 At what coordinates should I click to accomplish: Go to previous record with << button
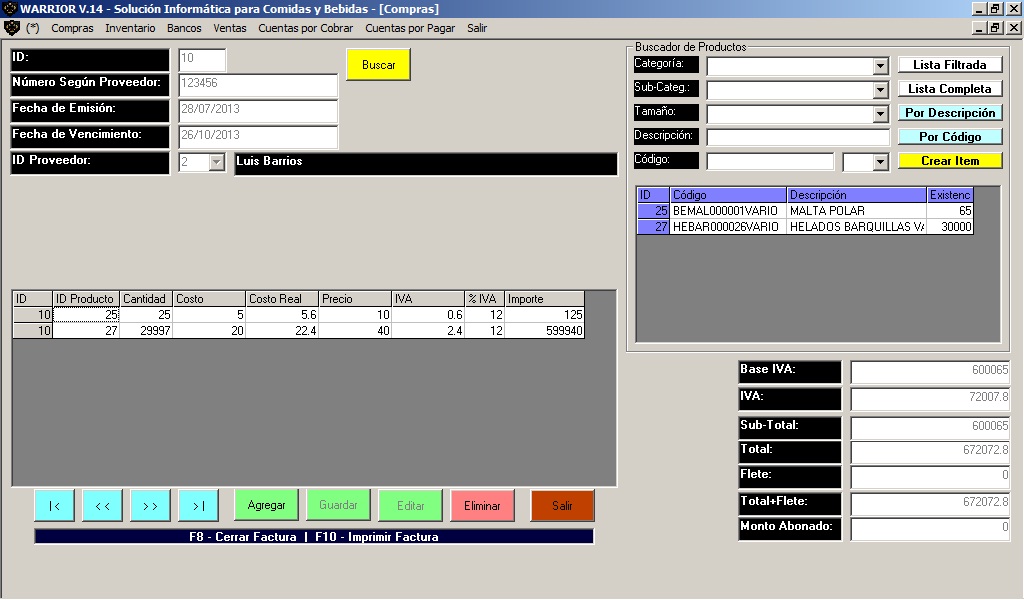102,506
